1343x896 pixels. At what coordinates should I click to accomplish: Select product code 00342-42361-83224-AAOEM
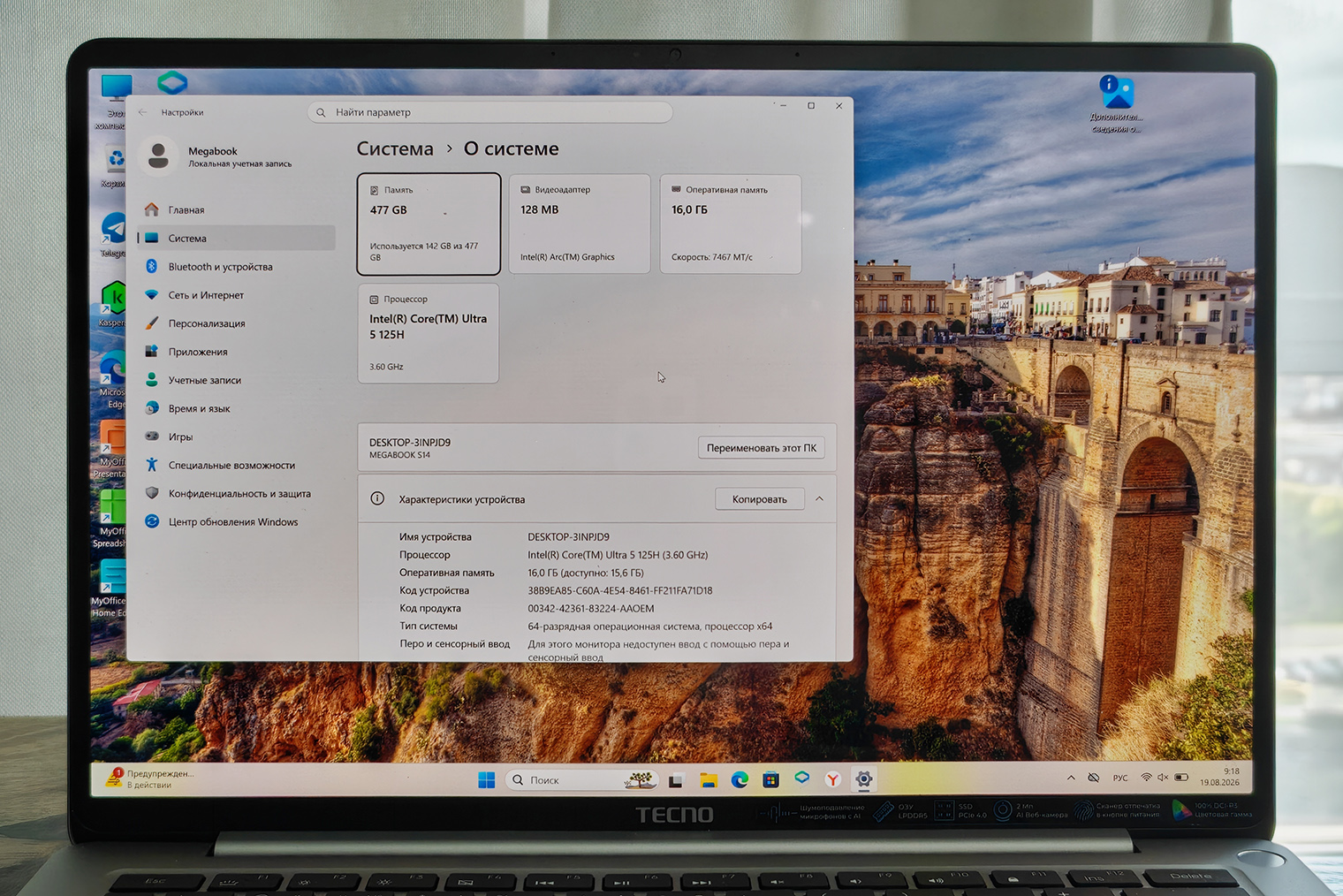[x=591, y=608]
